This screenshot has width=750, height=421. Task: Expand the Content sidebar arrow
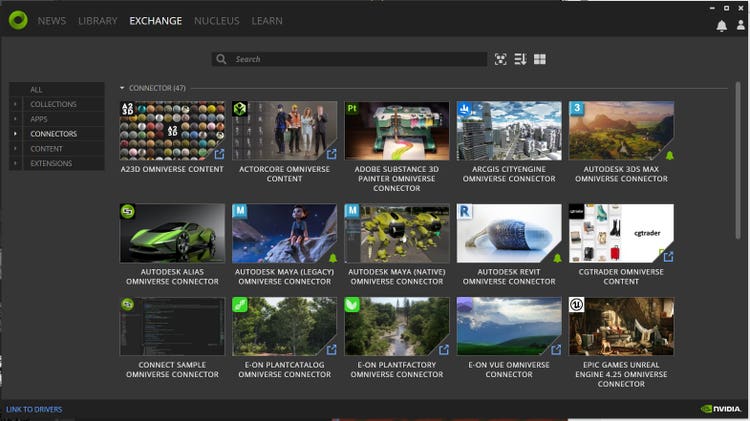[x=15, y=149]
